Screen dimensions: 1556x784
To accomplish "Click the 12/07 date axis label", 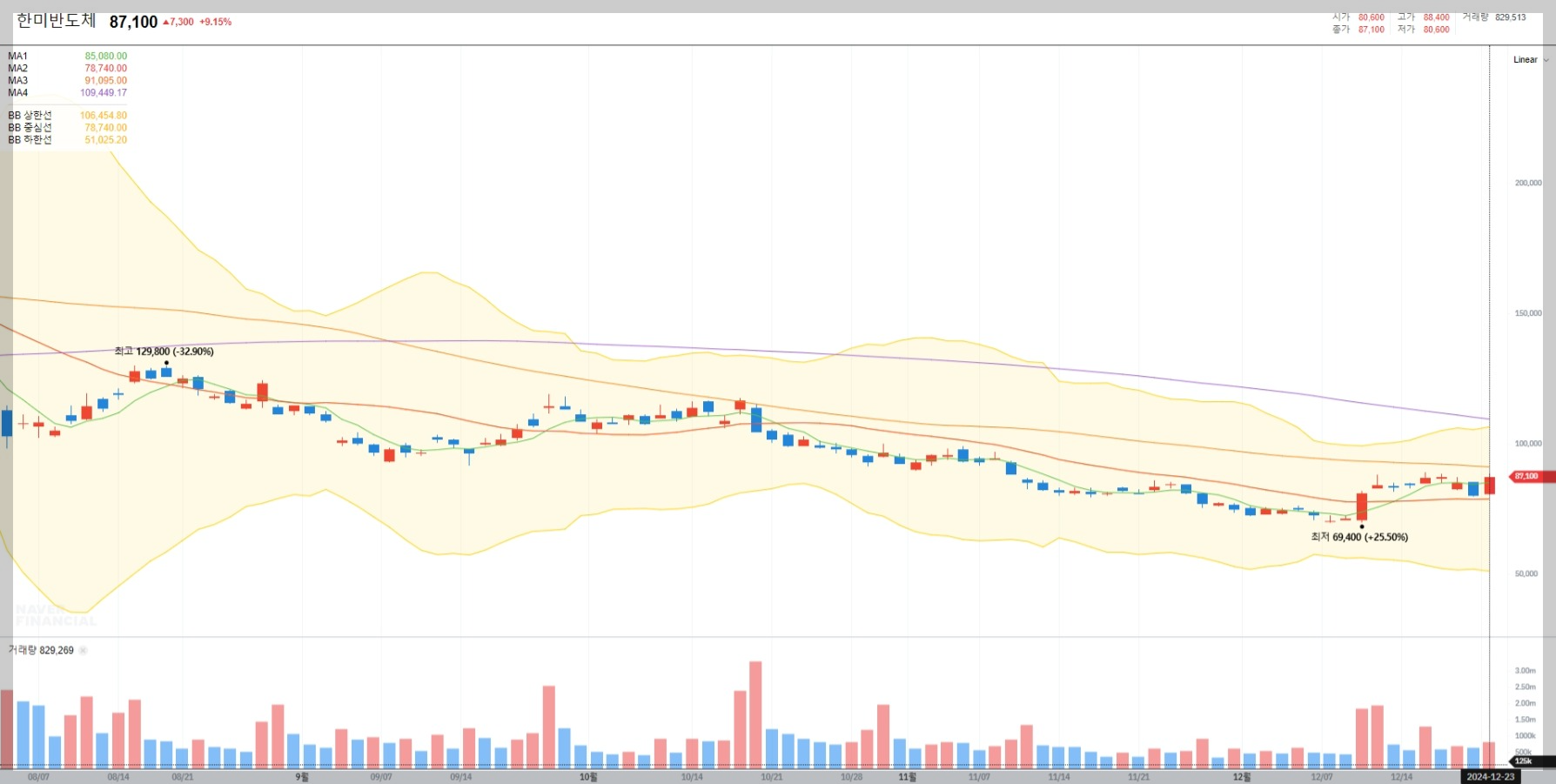I will (1322, 777).
